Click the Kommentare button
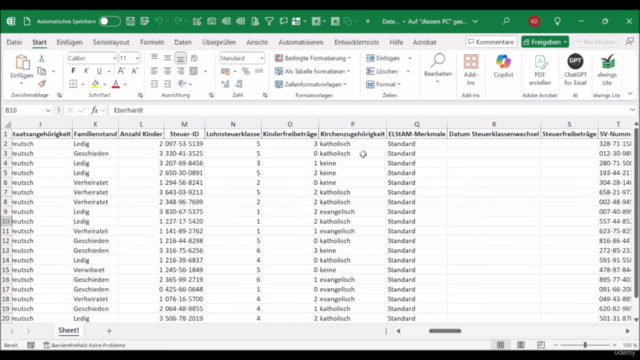The image size is (640, 360). 491,42
